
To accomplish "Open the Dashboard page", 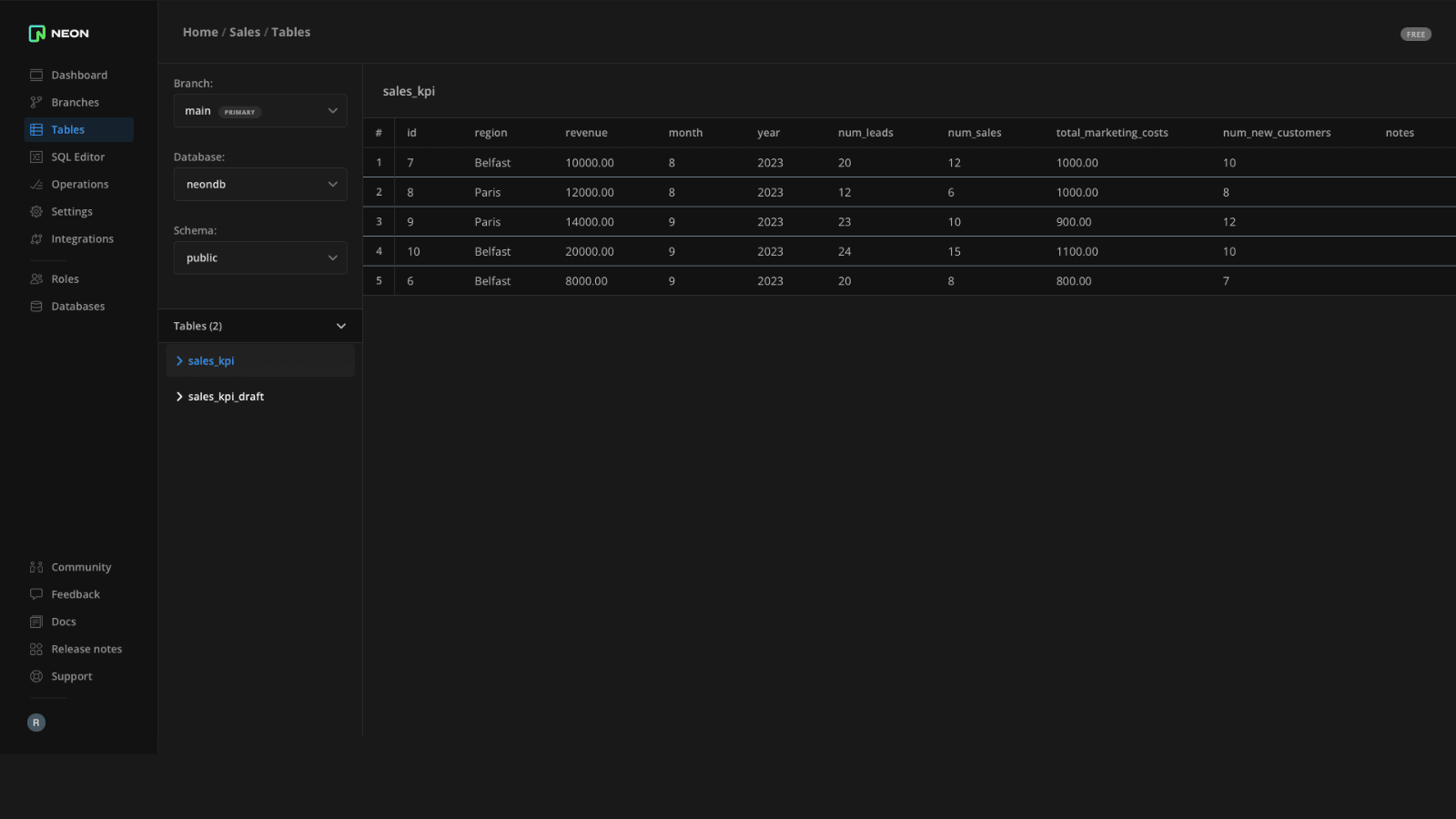I will coord(79,76).
